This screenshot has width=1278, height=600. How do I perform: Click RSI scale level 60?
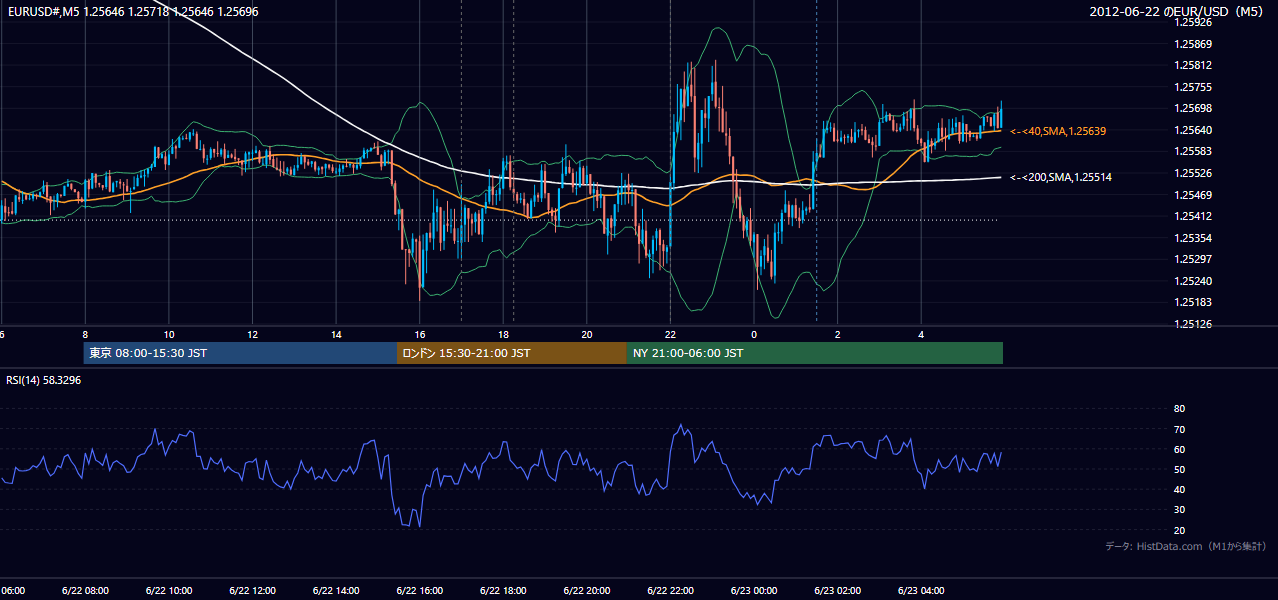pyautogui.click(x=1179, y=449)
